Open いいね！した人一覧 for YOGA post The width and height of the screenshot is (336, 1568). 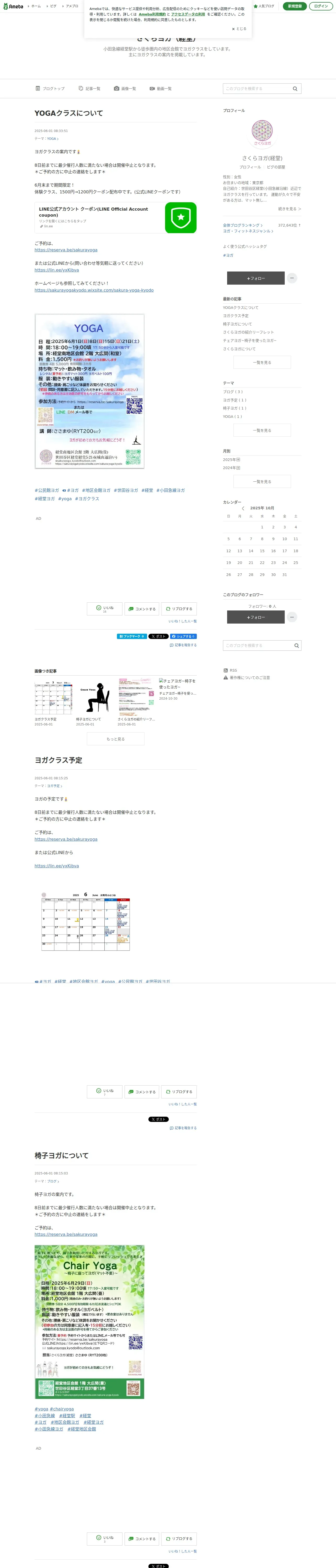pos(182,621)
